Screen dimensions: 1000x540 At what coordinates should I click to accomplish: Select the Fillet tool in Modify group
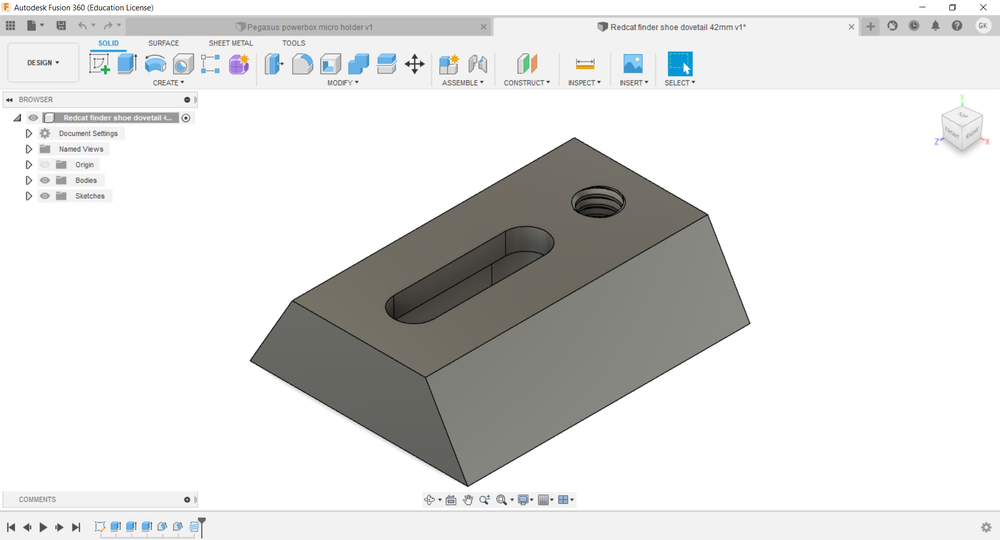pos(302,64)
